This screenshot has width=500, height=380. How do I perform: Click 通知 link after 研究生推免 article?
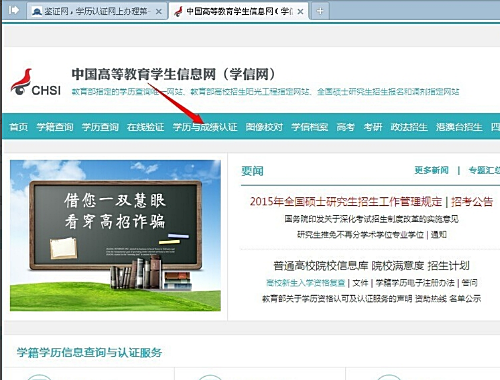[x=438, y=235]
